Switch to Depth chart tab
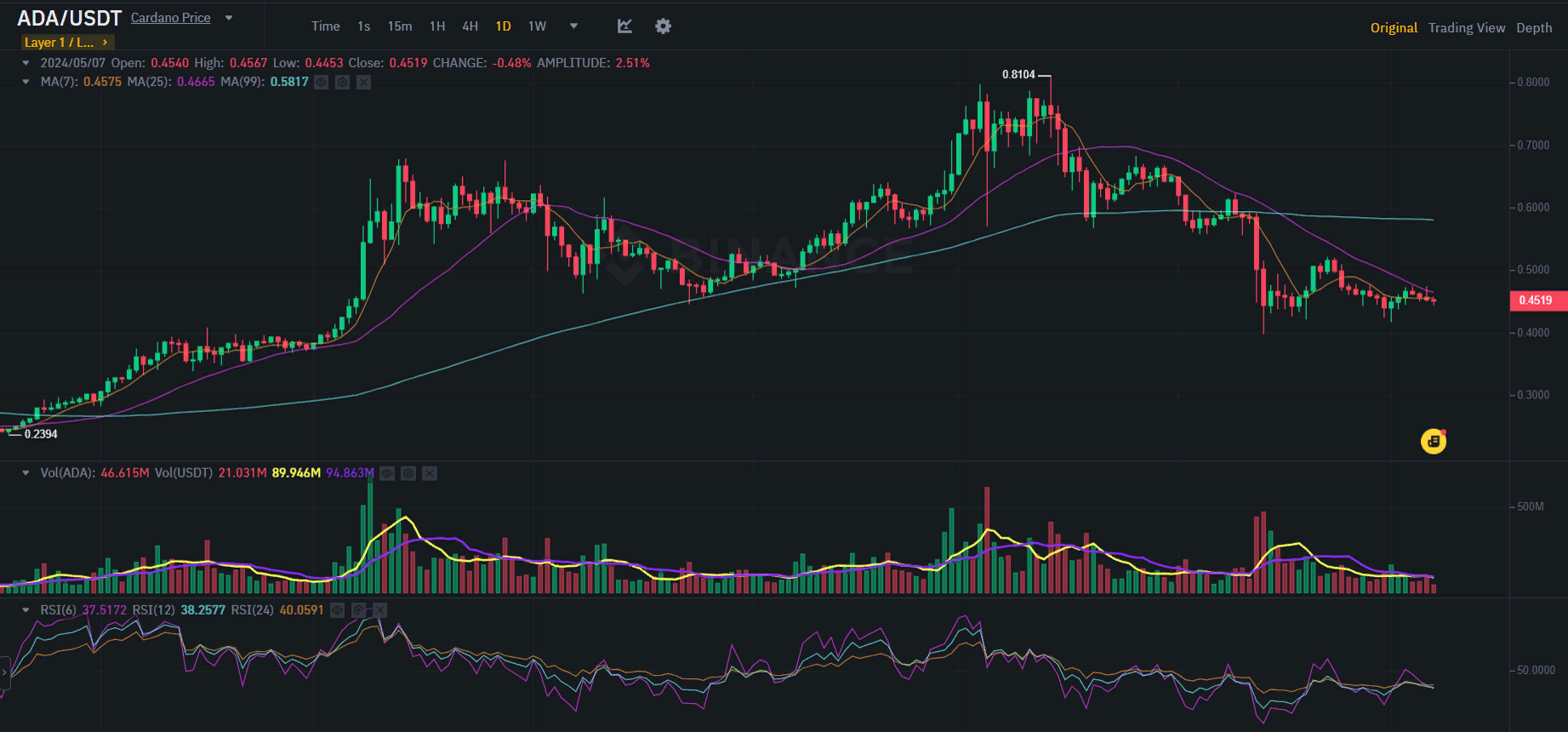The width and height of the screenshot is (1568, 732). 1533,28
